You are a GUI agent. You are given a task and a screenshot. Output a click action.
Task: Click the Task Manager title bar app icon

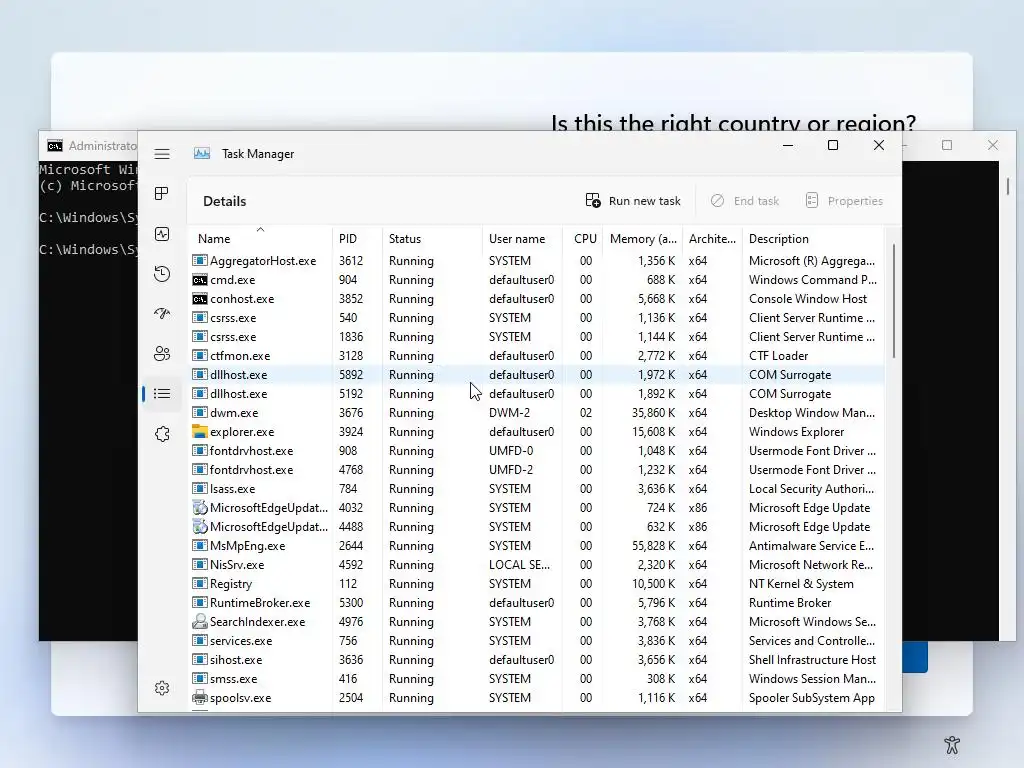coord(202,153)
